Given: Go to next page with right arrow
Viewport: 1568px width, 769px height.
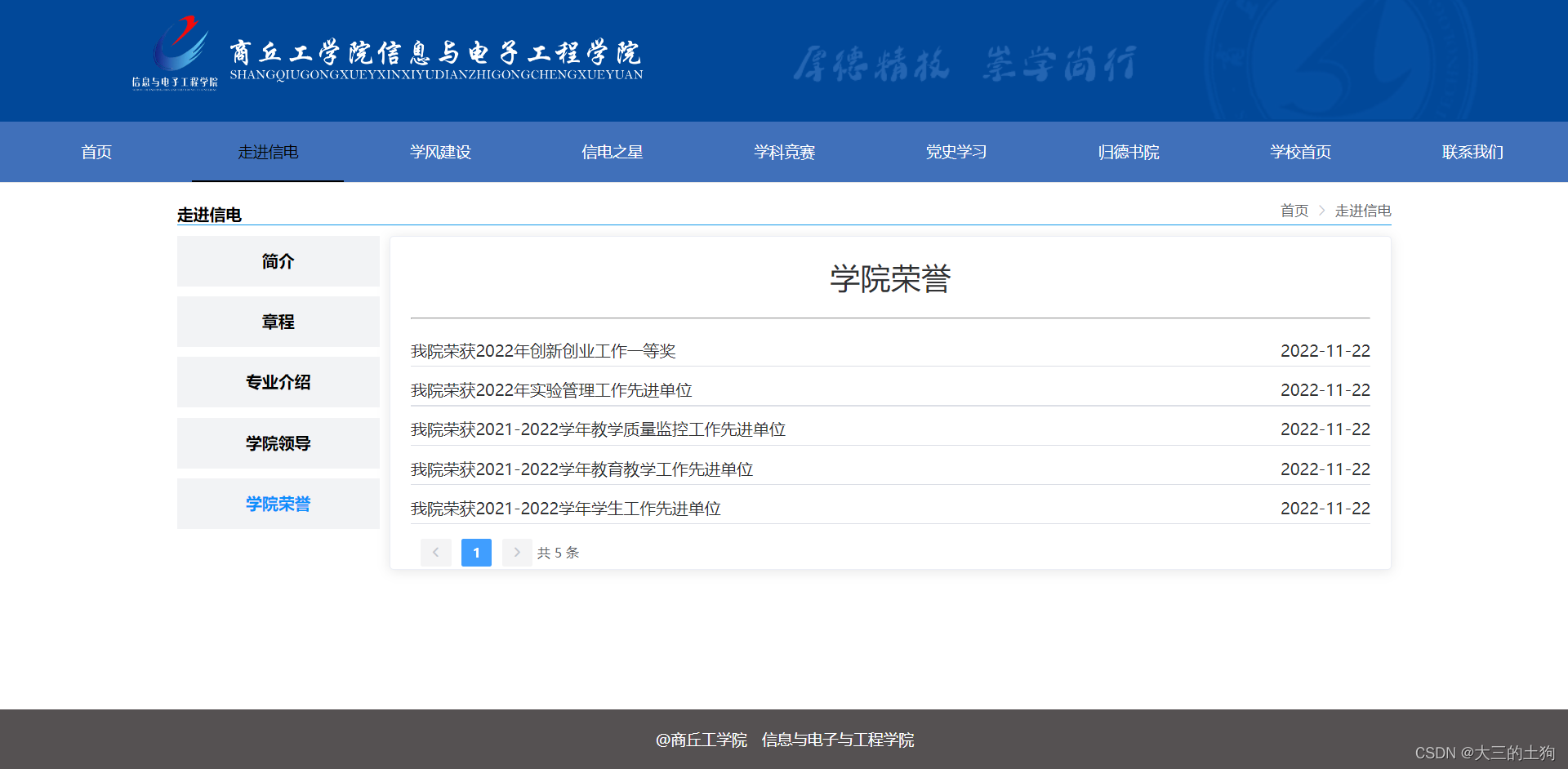Looking at the screenshot, I should pyautogui.click(x=516, y=553).
